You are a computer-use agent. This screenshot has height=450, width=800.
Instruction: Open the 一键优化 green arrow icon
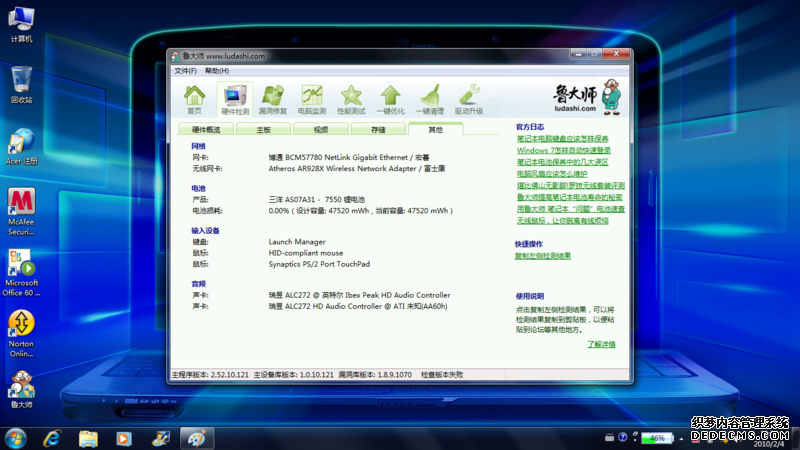point(390,99)
